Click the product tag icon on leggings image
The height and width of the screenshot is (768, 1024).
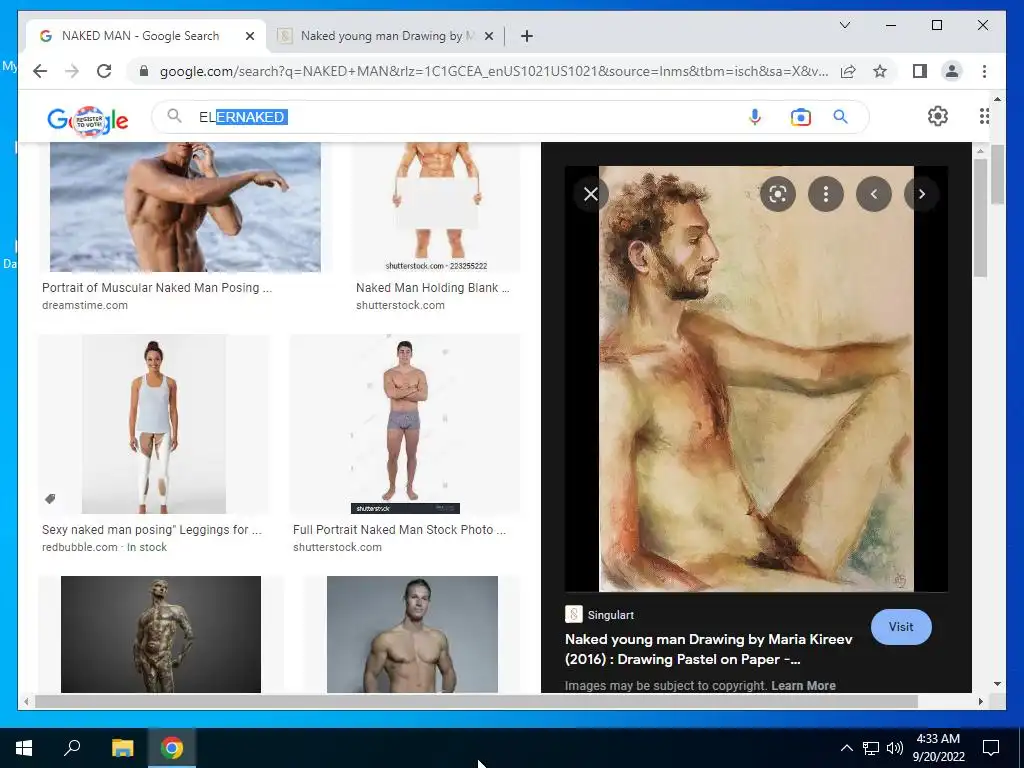point(50,499)
